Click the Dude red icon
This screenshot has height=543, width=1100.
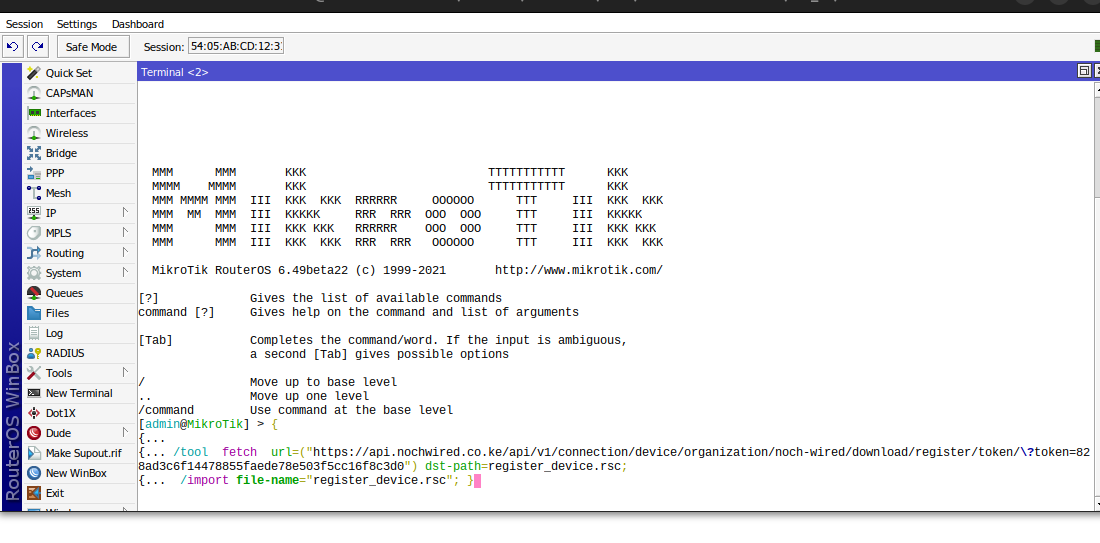click(34, 433)
